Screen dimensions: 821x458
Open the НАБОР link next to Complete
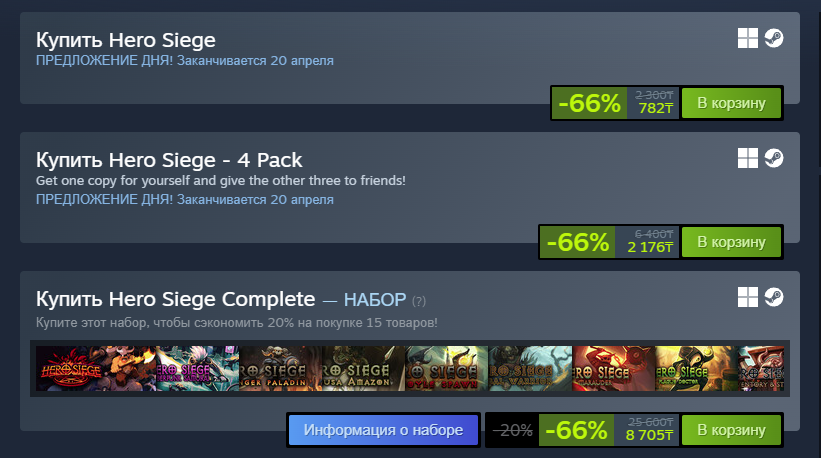[x=375, y=299]
